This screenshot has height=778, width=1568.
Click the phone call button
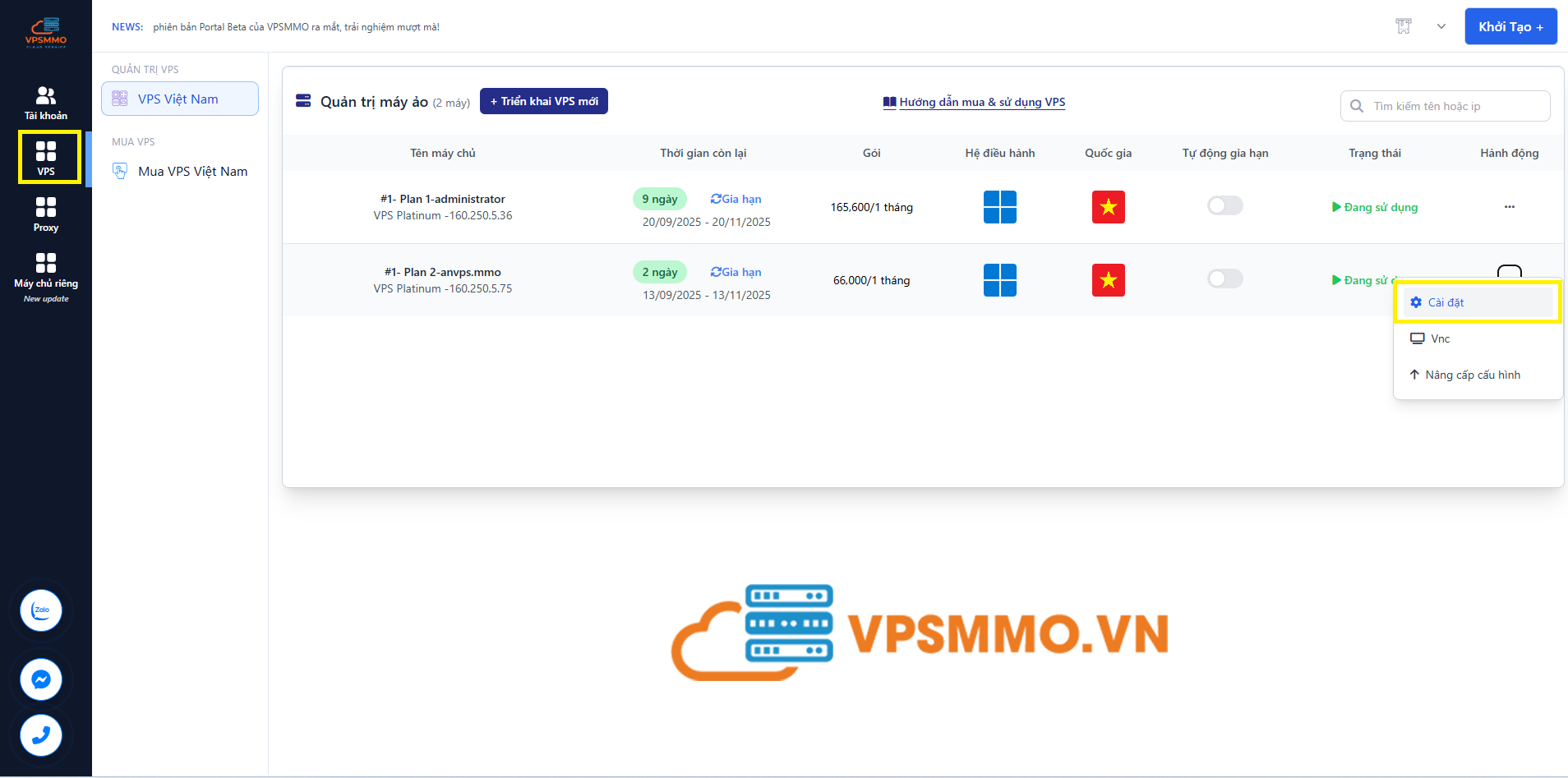41,735
